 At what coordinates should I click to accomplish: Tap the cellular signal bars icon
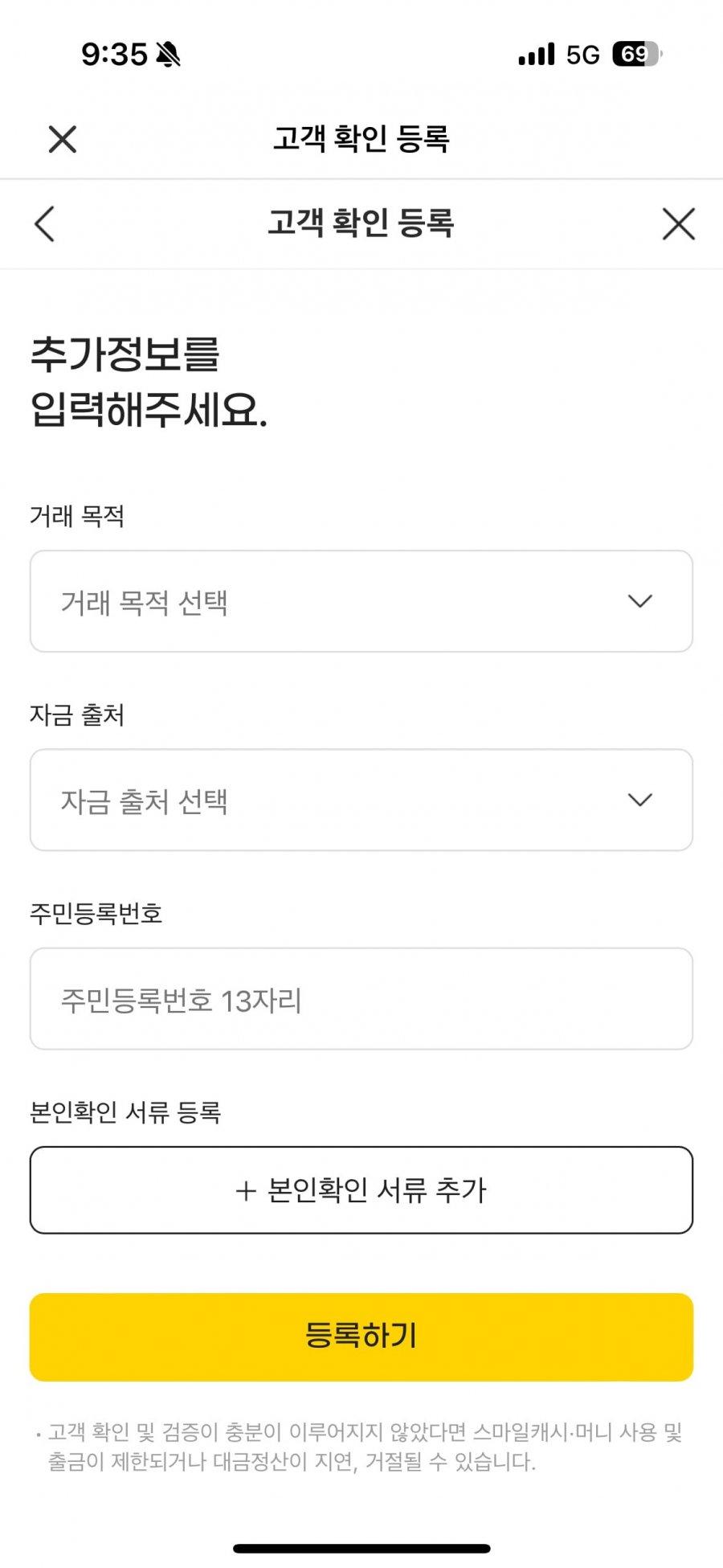(537, 55)
